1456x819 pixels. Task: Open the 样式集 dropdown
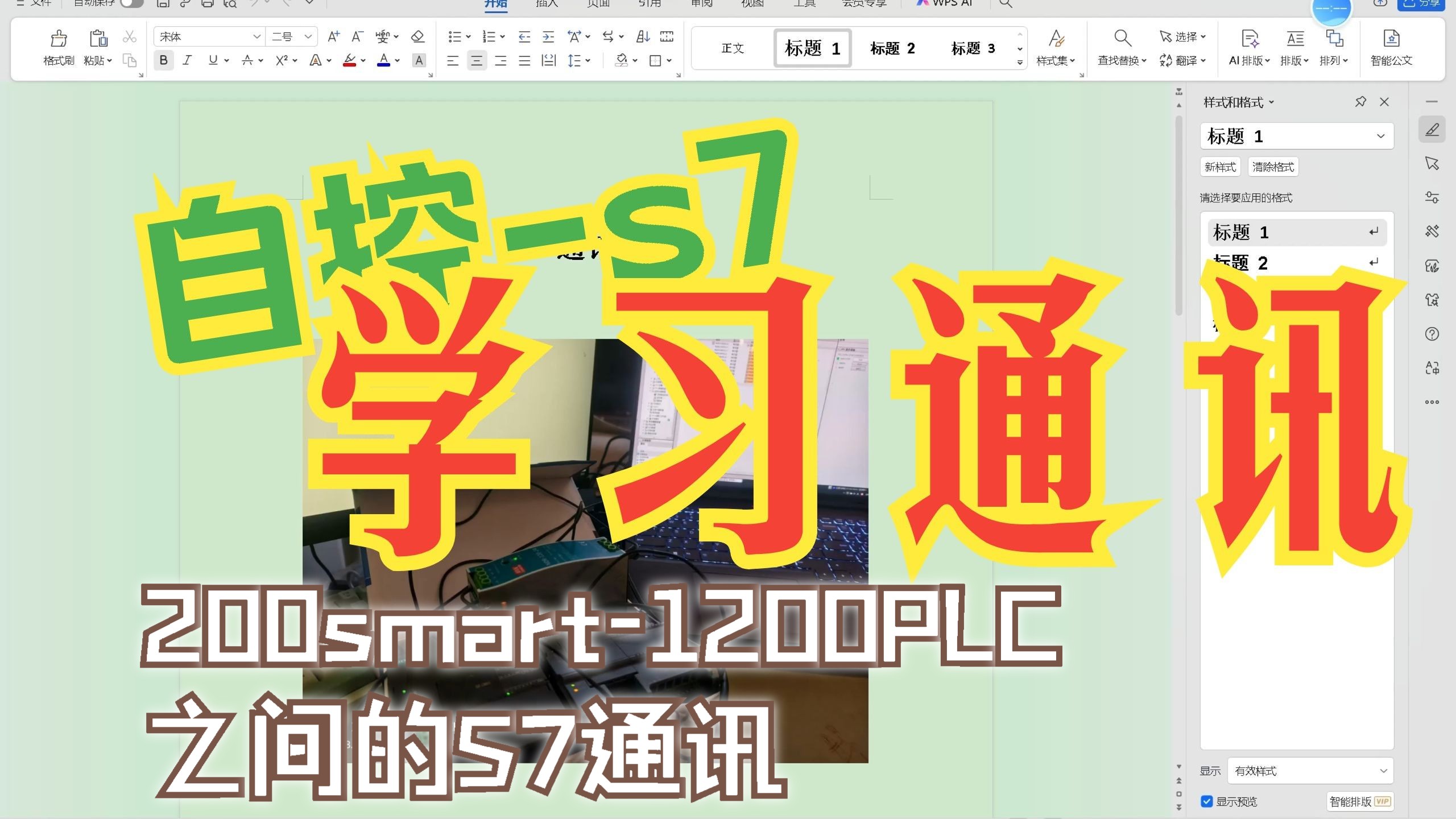click(x=1056, y=60)
